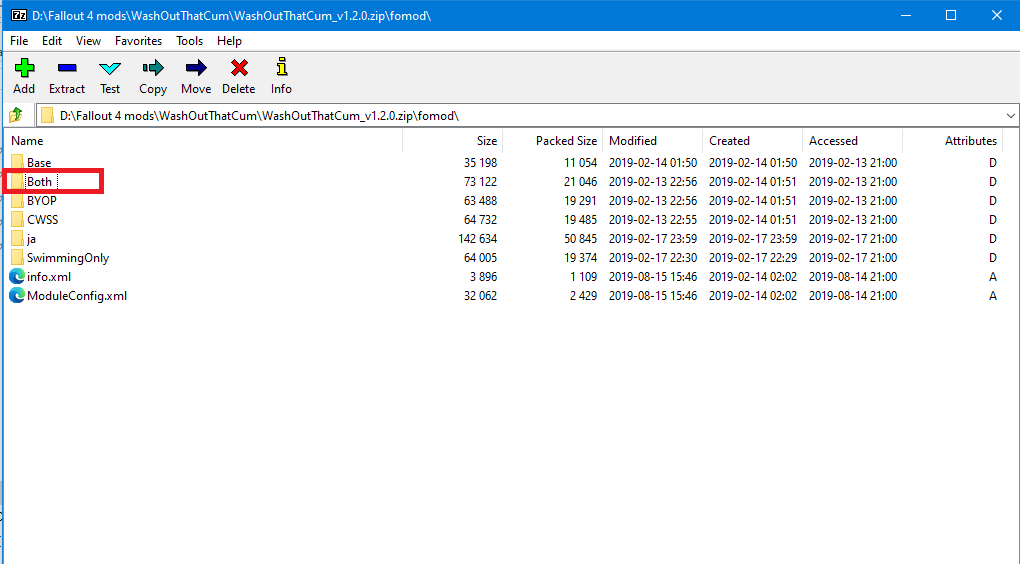Select the info.xml file
Image resolution: width=1020 pixels, height=564 pixels.
(x=48, y=277)
